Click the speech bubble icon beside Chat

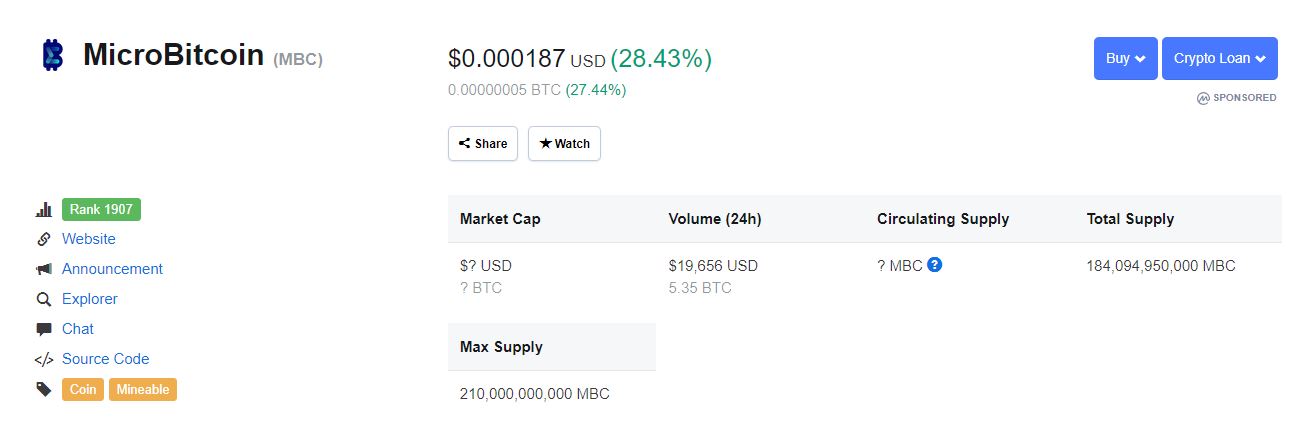pyautogui.click(x=44, y=329)
